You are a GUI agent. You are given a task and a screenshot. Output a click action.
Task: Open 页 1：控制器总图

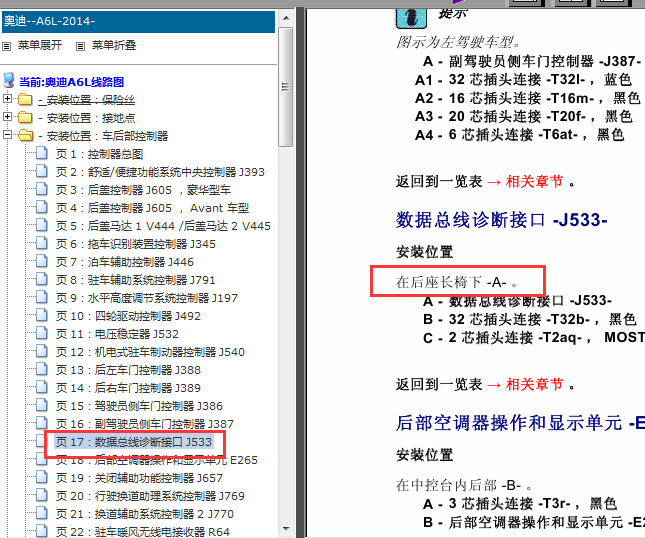(x=100, y=154)
